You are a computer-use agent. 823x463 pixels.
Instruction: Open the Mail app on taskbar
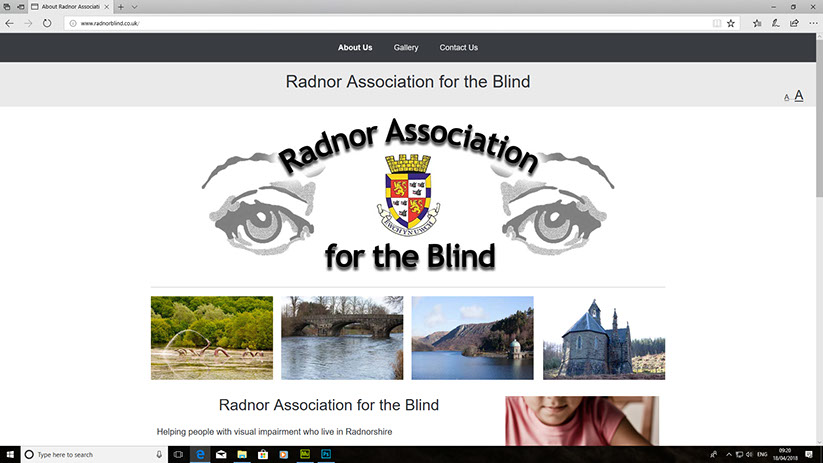click(221, 455)
